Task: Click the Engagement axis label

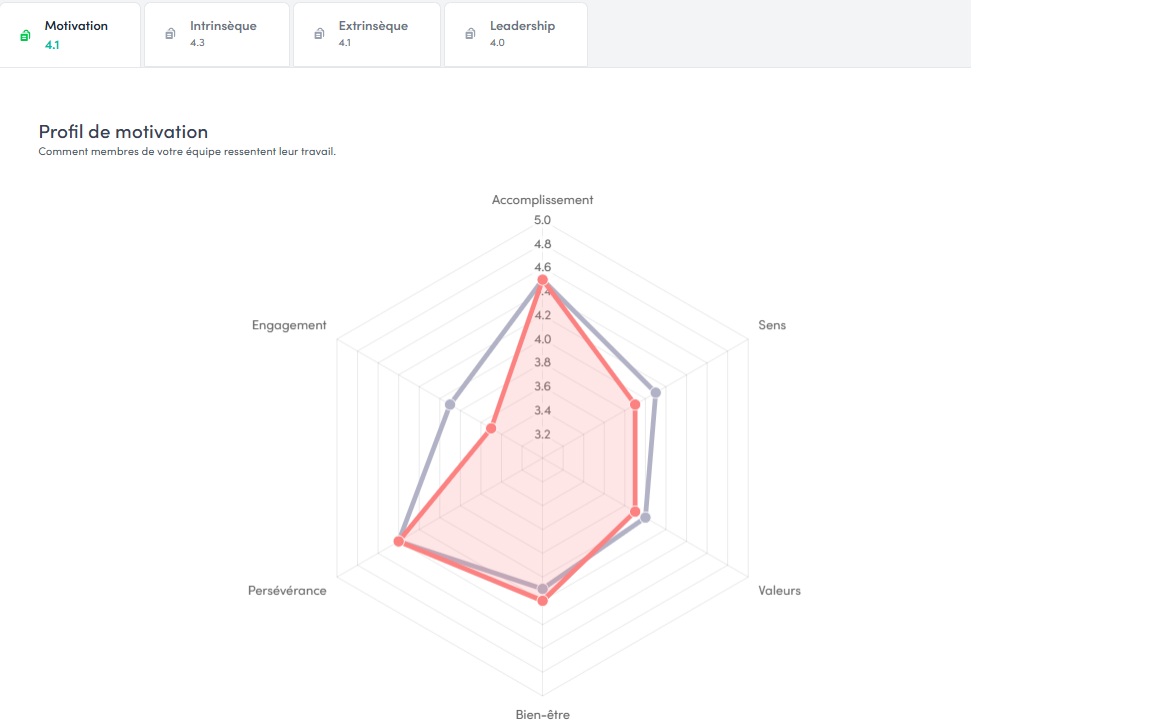Action: [289, 325]
